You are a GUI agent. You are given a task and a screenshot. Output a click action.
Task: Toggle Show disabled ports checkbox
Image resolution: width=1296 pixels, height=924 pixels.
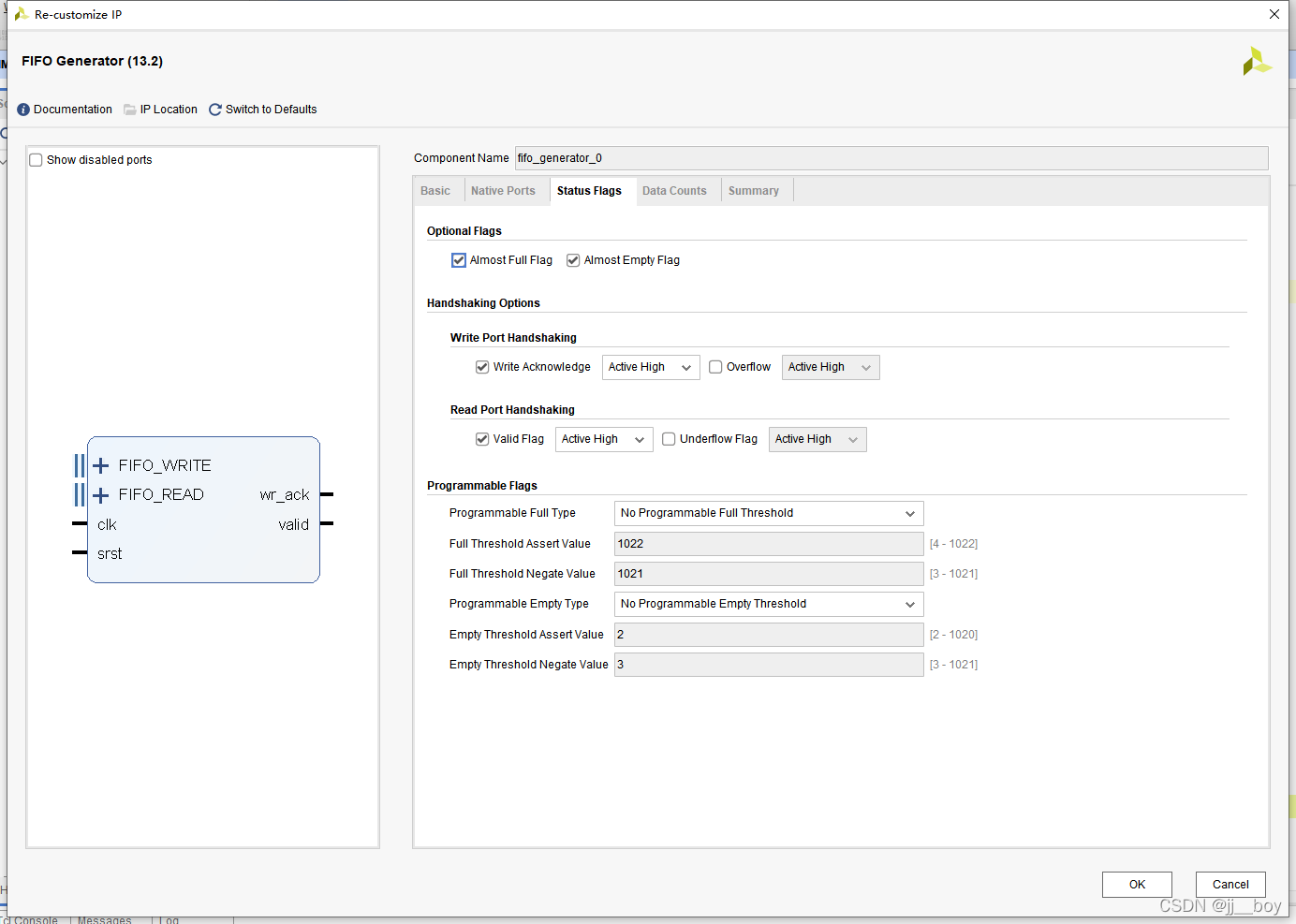click(x=37, y=160)
